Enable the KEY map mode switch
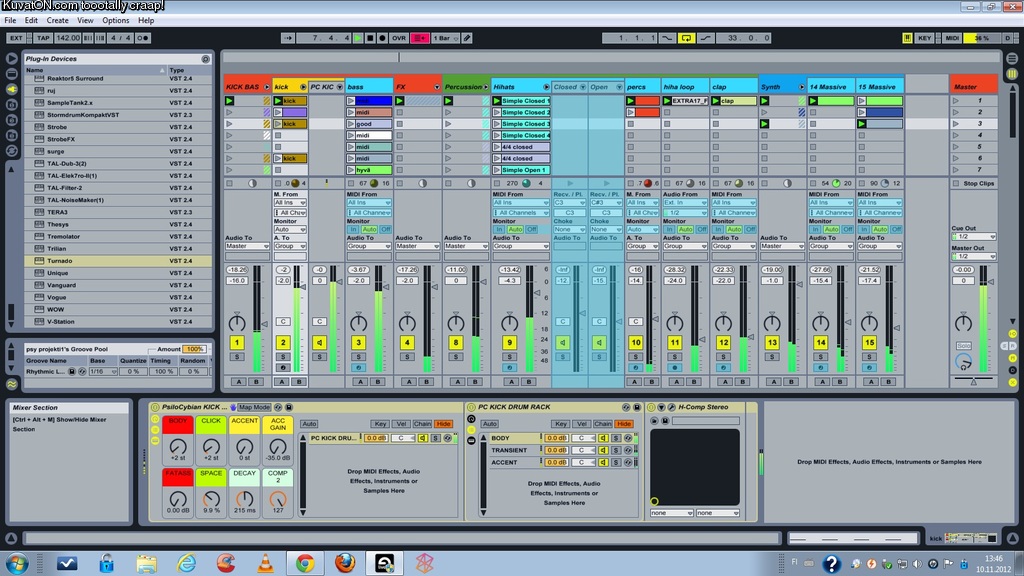This screenshot has width=1024, height=576. point(924,38)
